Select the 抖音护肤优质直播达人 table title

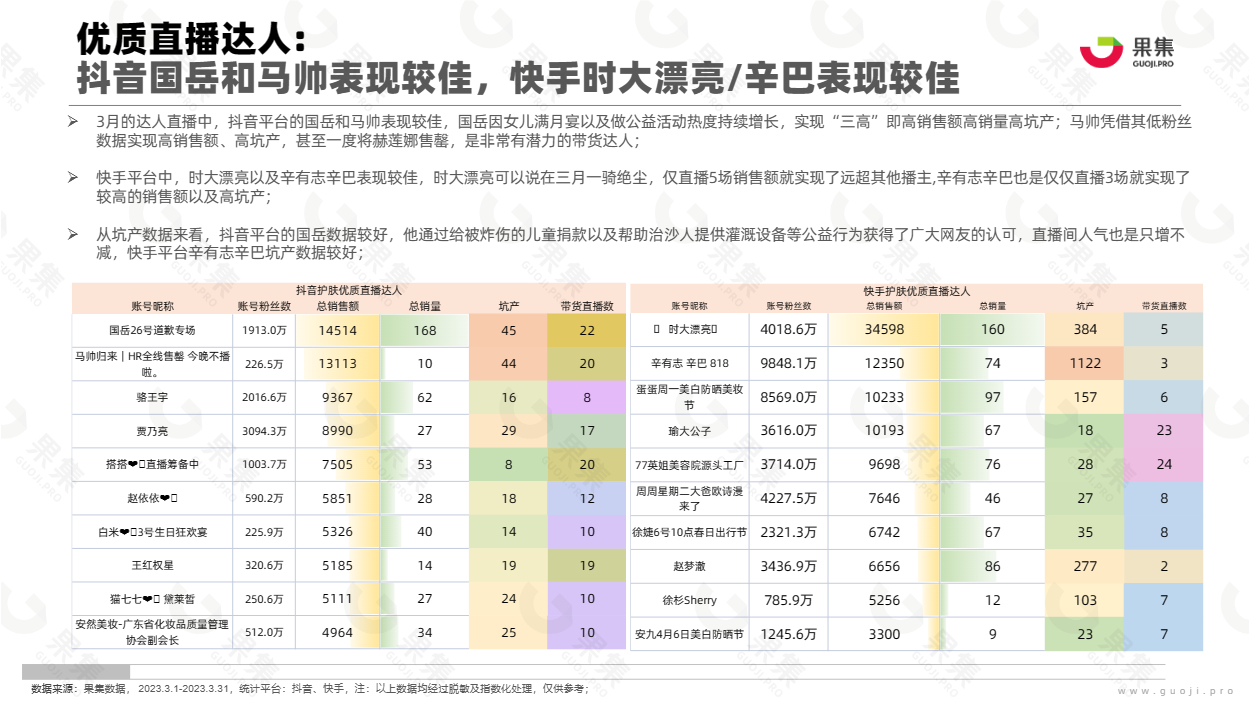(350, 290)
